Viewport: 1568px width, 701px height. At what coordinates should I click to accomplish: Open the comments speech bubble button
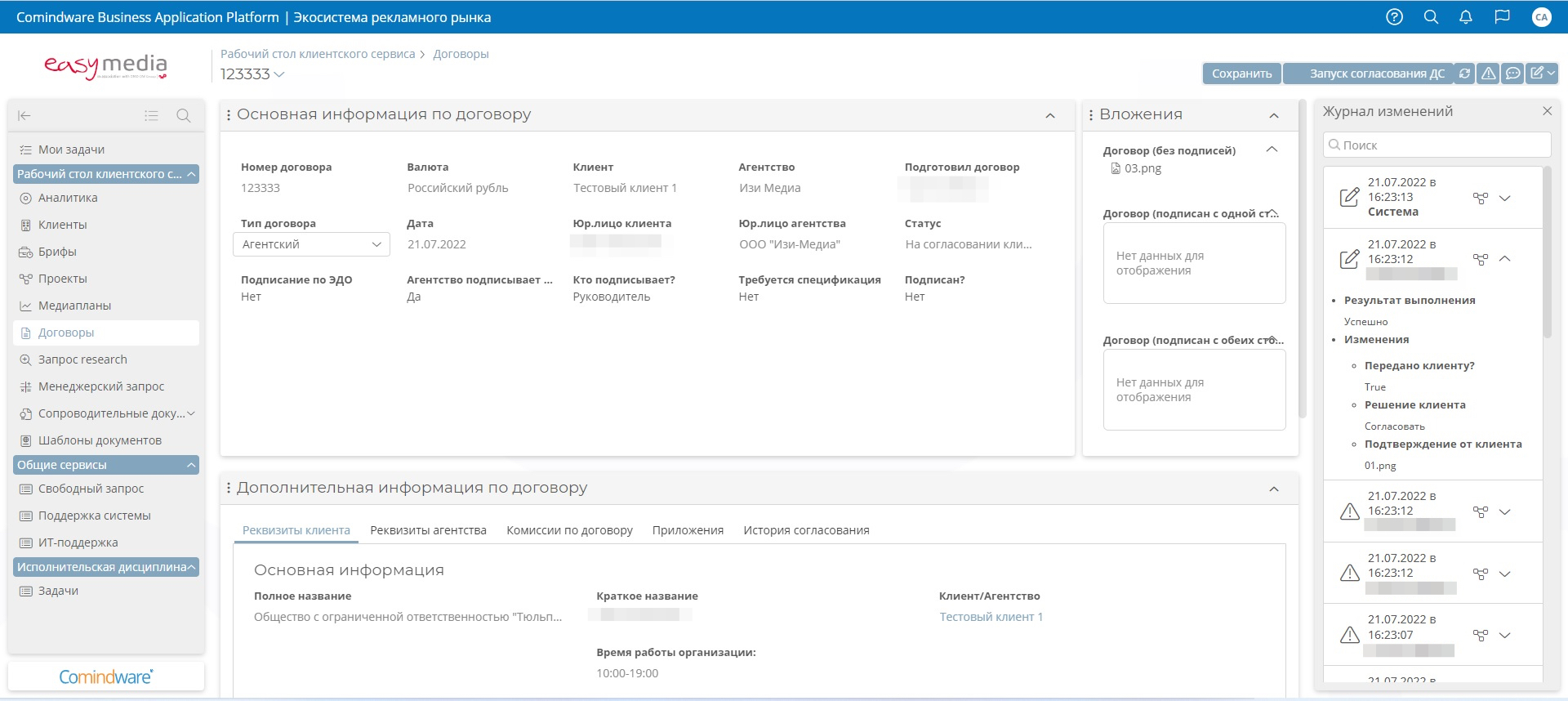tap(1512, 74)
